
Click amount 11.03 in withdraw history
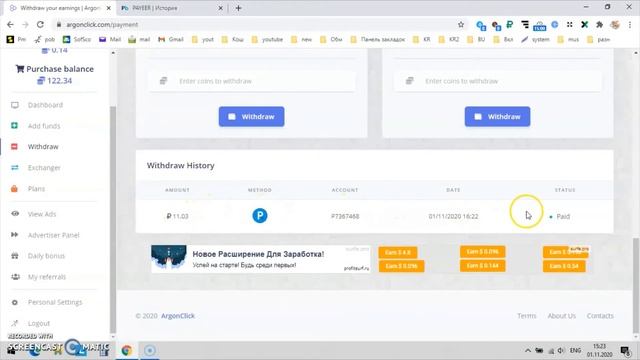(x=177, y=216)
